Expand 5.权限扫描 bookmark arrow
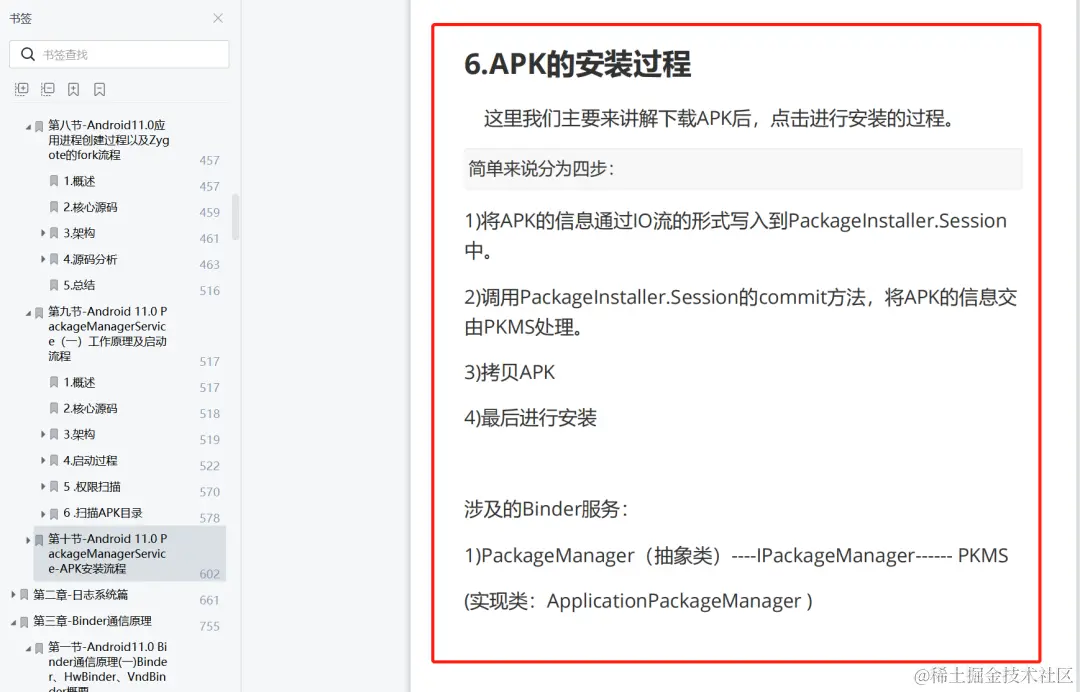This screenshot has height=692, width=1080. coord(43,487)
